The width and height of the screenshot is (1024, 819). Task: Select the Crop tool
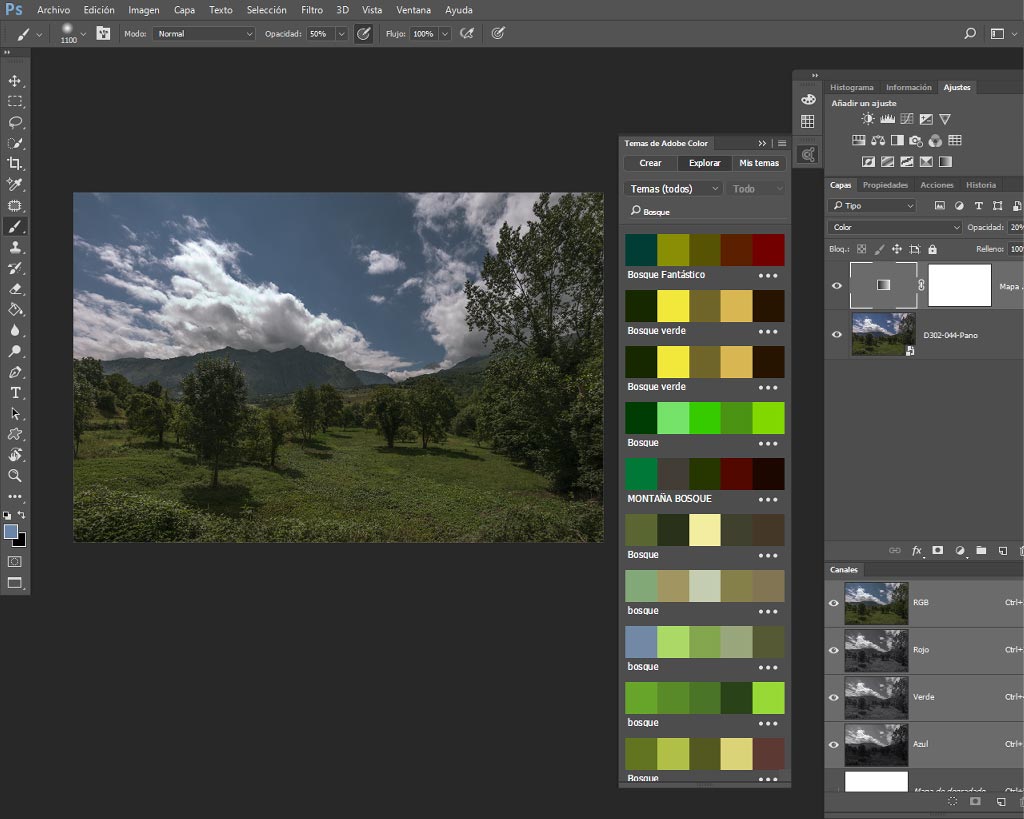[x=14, y=164]
